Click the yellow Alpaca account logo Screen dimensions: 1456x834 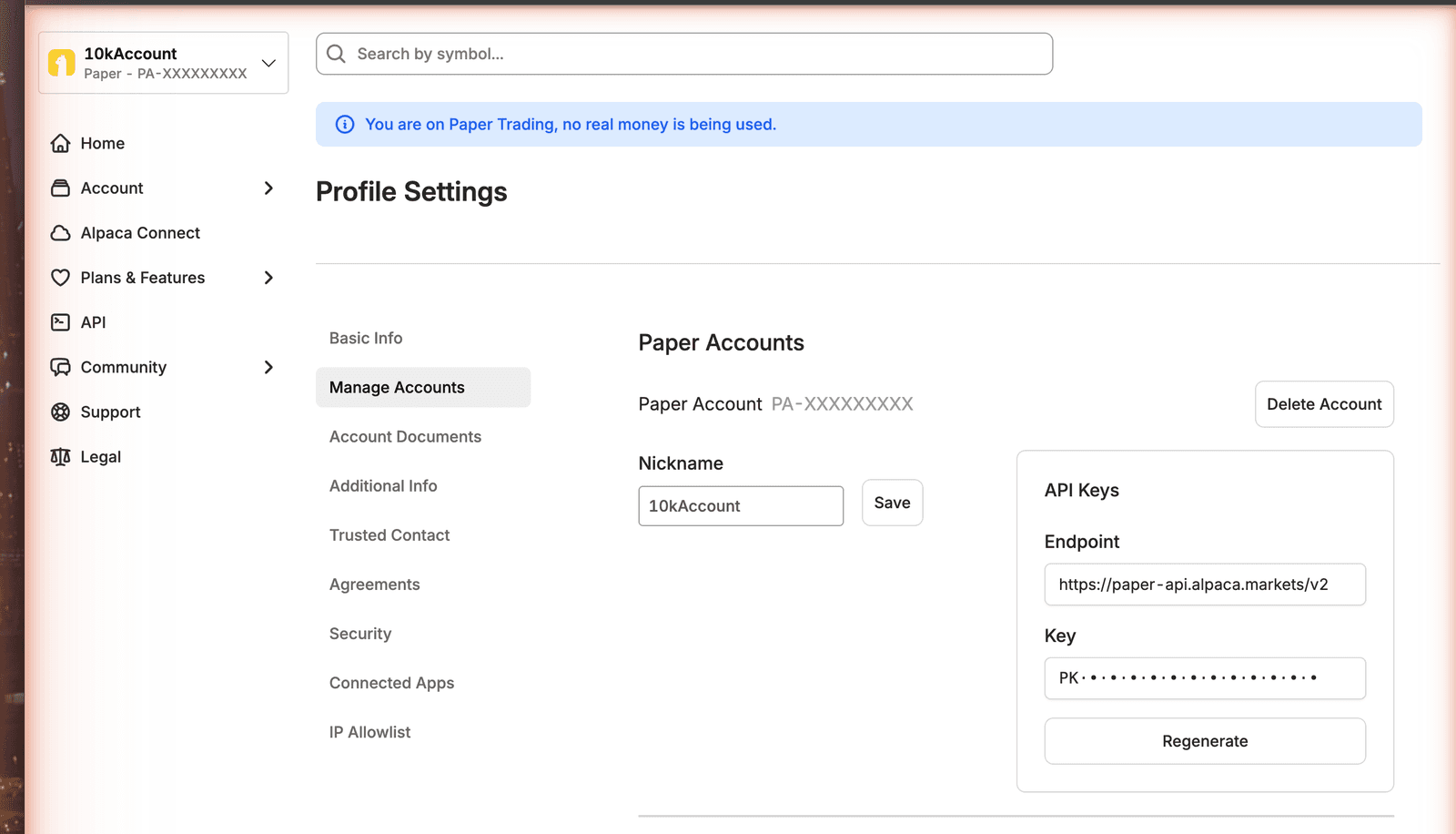coord(62,63)
